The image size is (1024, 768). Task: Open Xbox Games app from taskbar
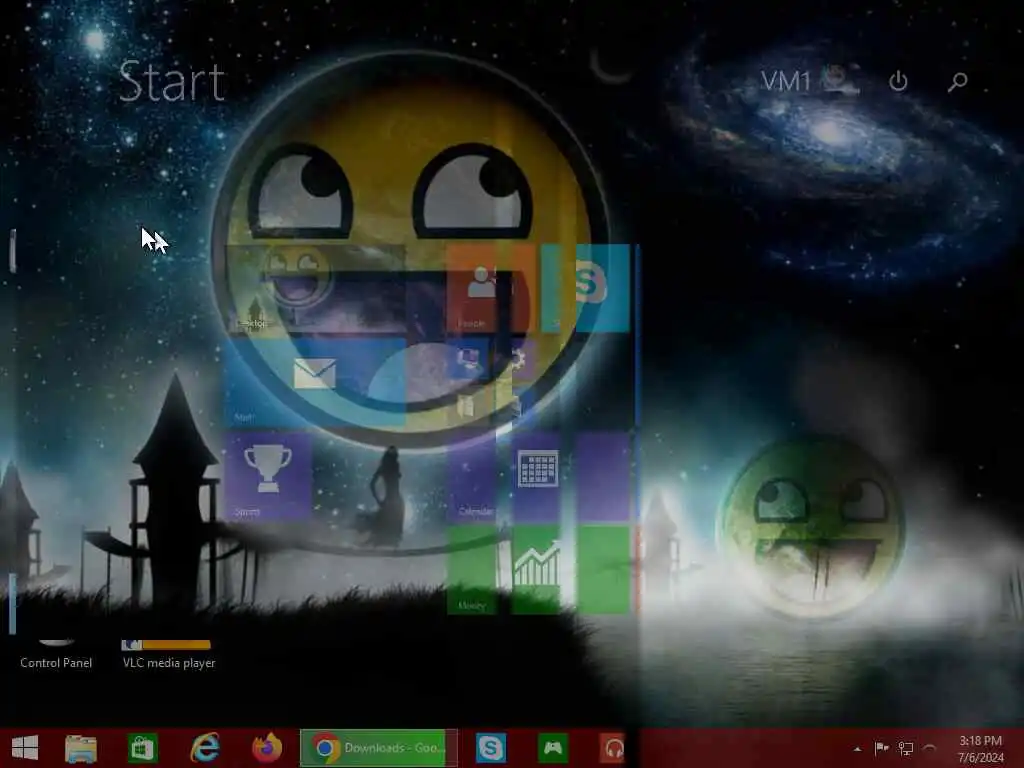[x=552, y=748]
